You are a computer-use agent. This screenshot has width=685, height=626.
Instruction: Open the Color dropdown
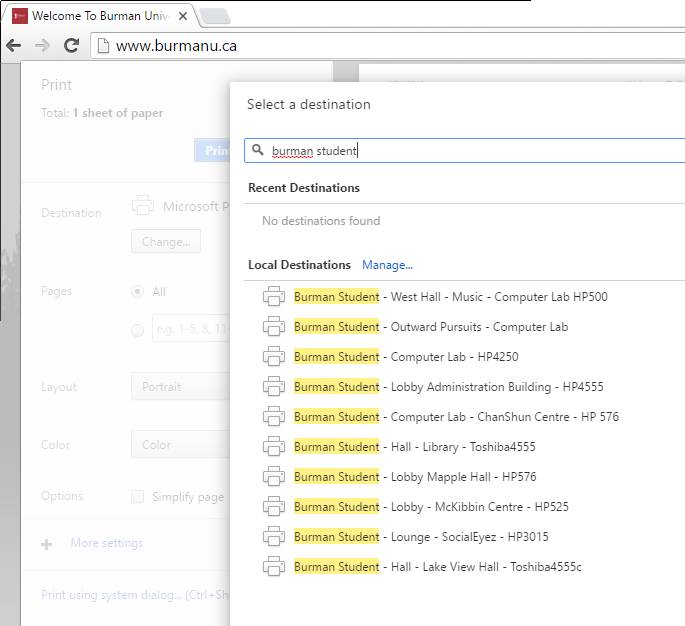point(180,445)
